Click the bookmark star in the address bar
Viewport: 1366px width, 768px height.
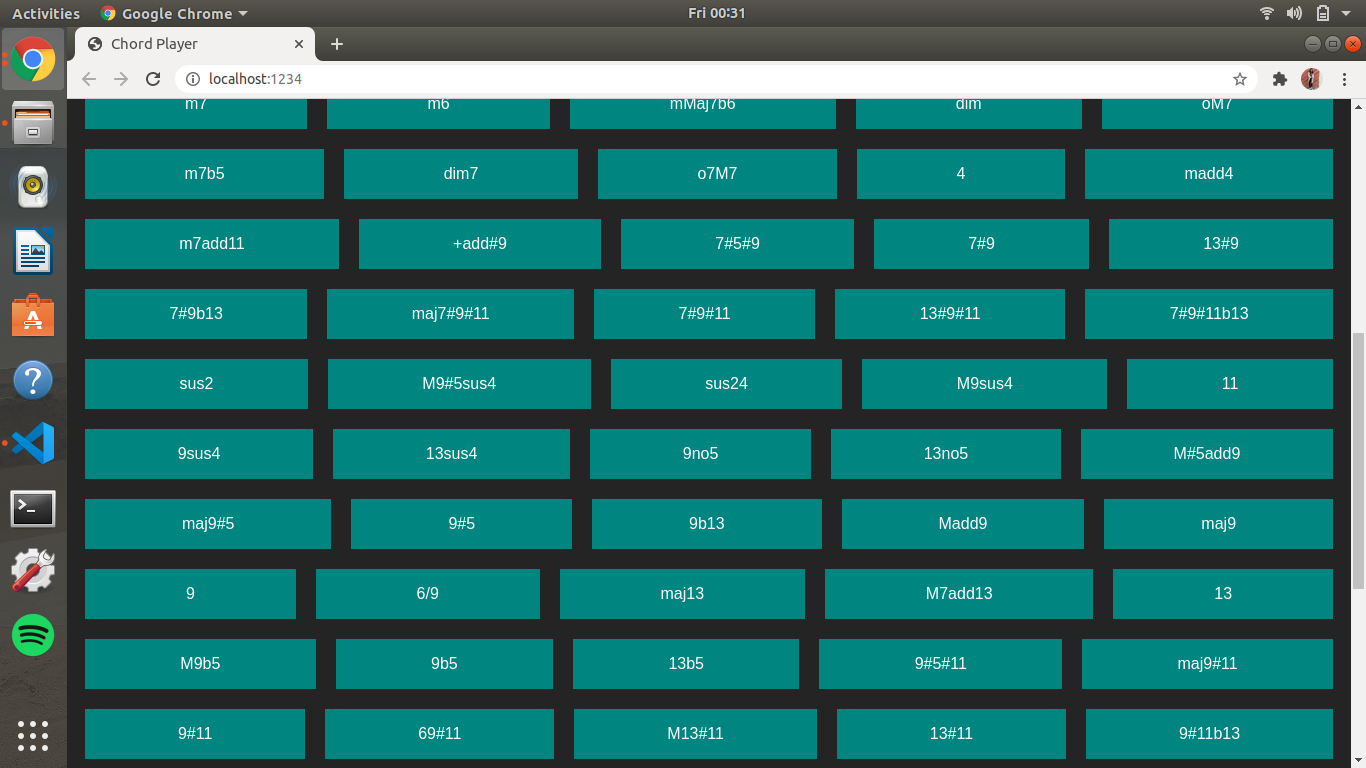pyautogui.click(x=1240, y=78)
